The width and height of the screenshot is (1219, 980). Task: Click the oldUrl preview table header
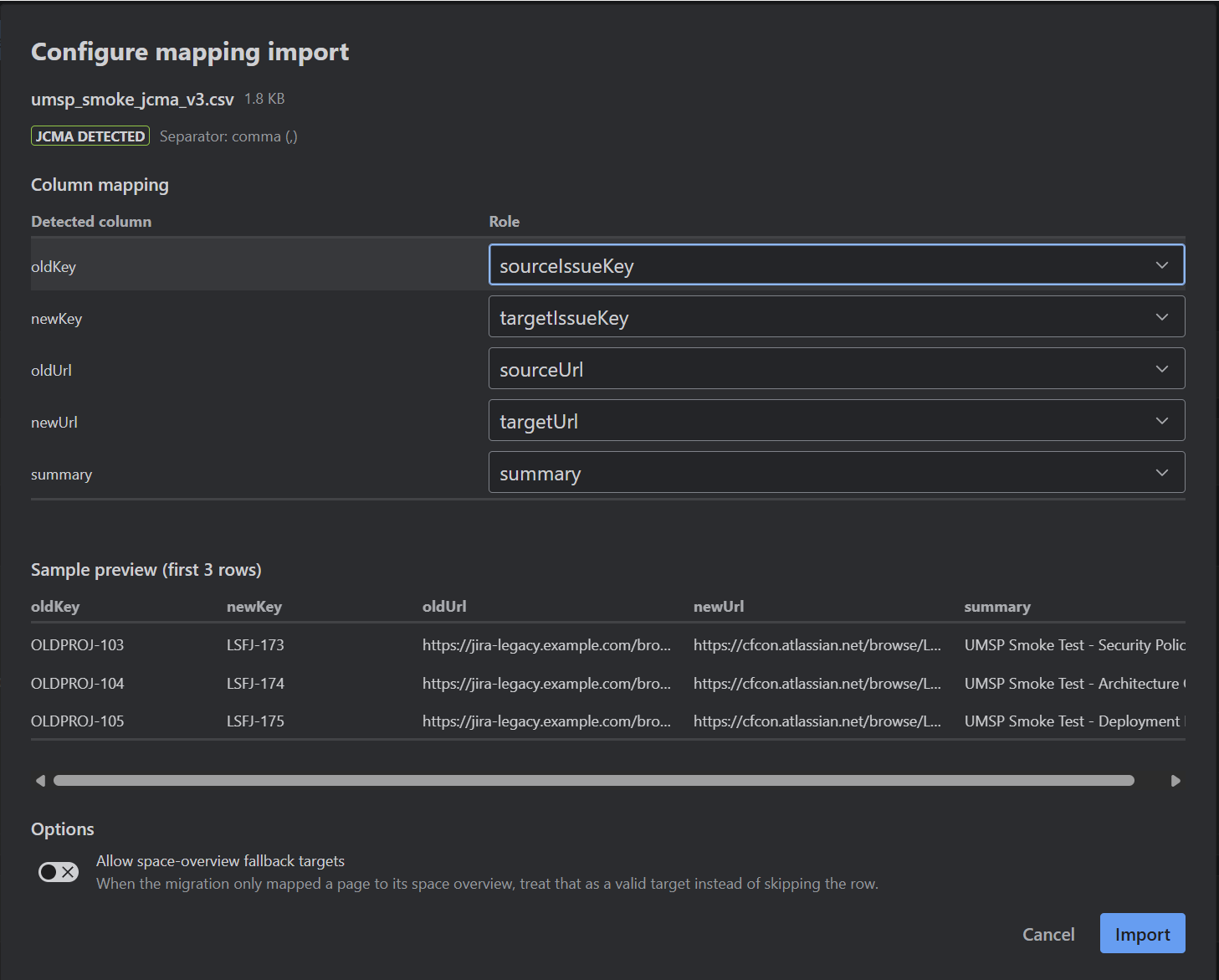(444, 607)
